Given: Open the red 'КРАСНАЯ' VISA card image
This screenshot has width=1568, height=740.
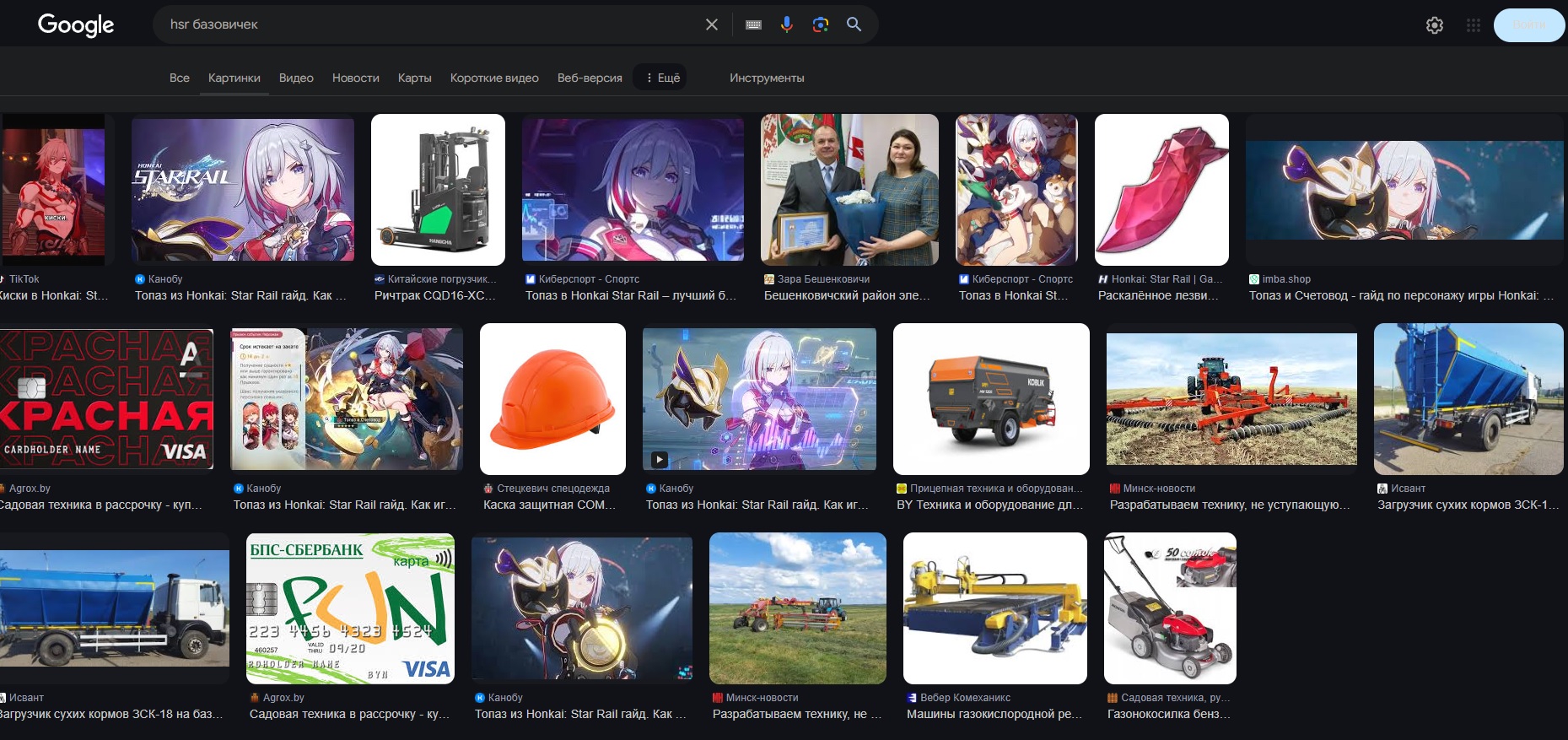Looking at the screenshot, I should click(106, 399).
